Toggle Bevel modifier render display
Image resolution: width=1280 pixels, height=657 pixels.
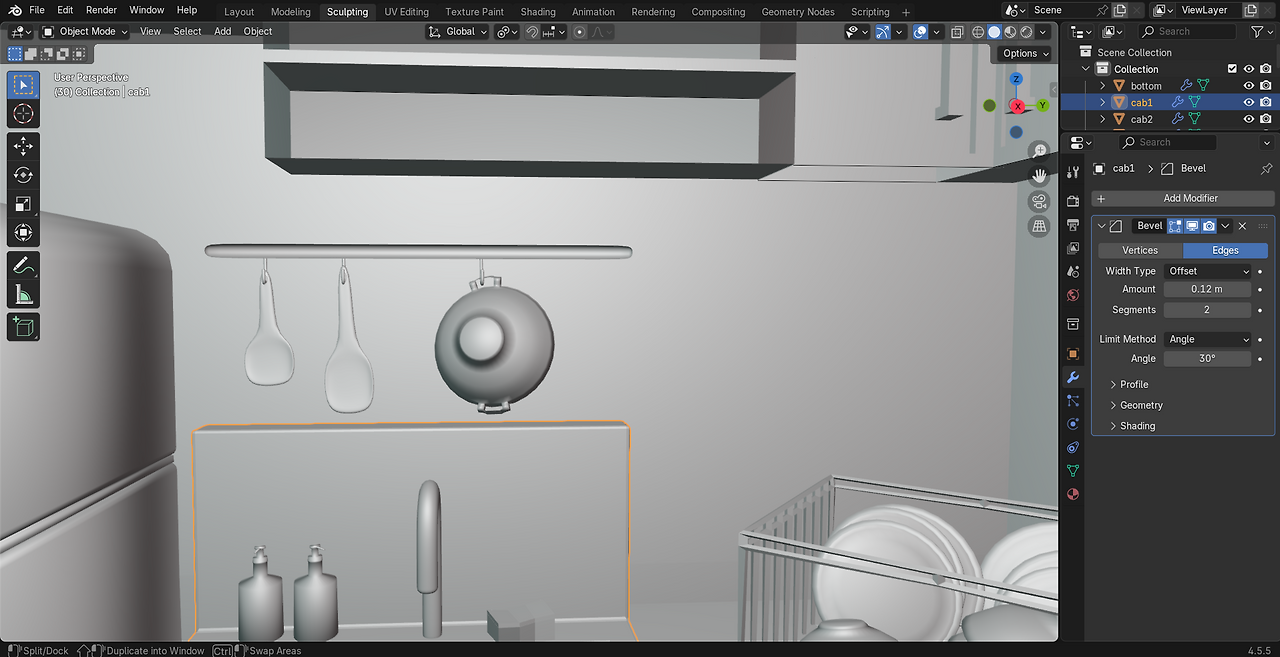coord(1209,226)
